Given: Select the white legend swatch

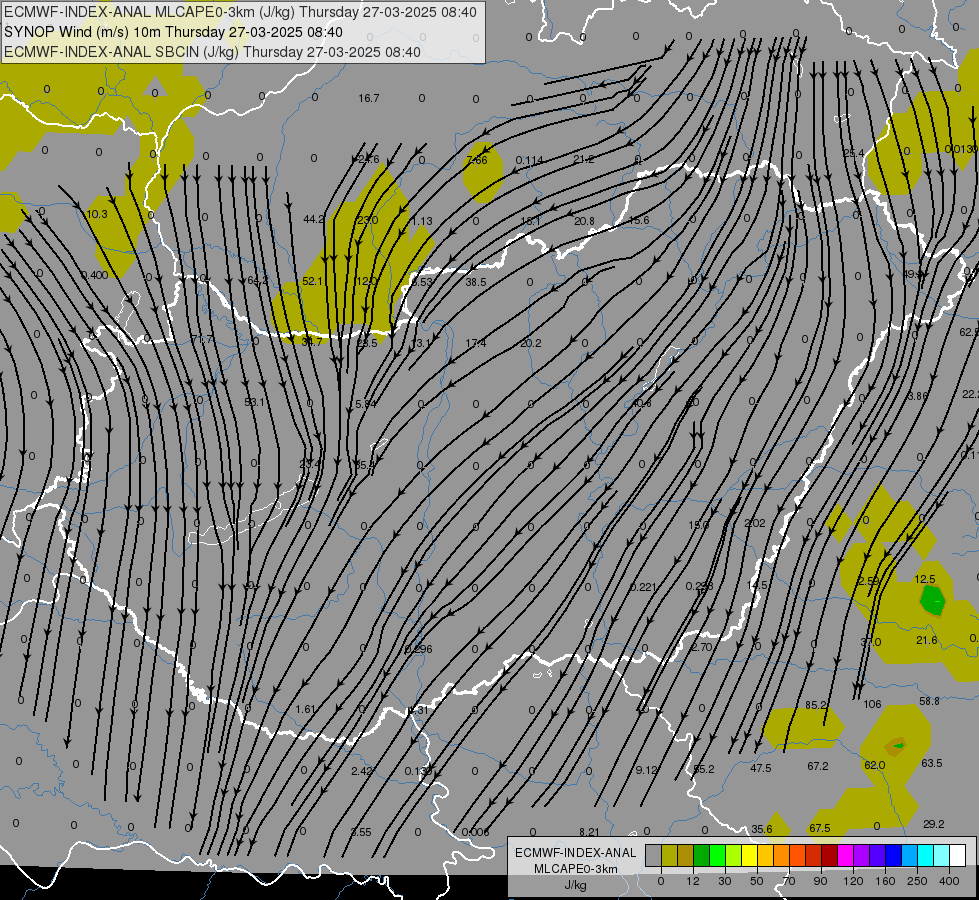Looking at the screenshot, I should click(x=958, y=855).
